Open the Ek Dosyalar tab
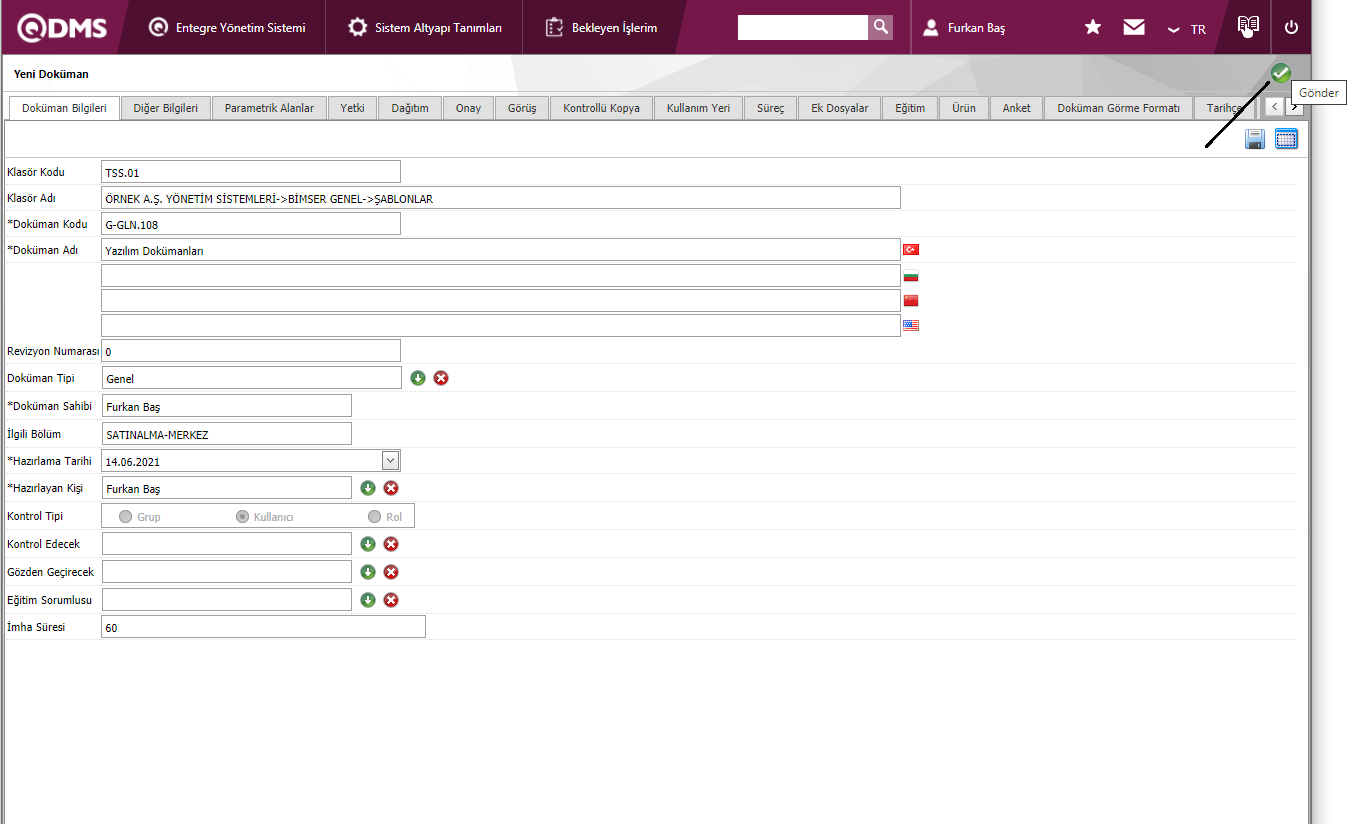This screenshot has width=1353, height=825. point(839,108)
